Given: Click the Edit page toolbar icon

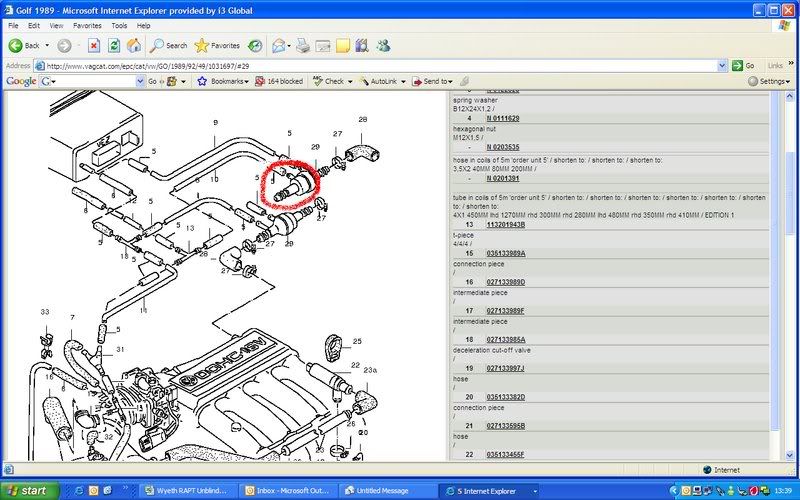Looking at the screenshot, I should [x=323, y=45].
